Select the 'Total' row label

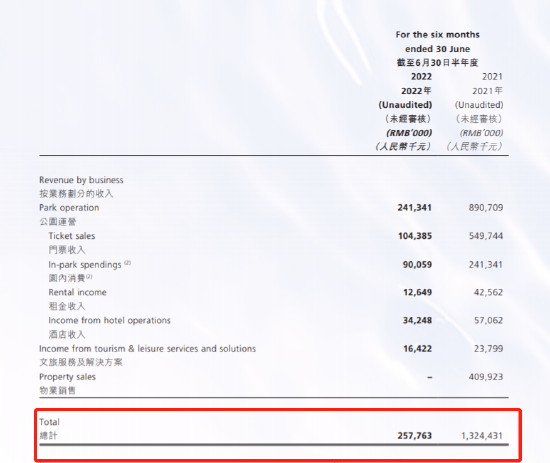pyautogui.click(x=49, y=422)
